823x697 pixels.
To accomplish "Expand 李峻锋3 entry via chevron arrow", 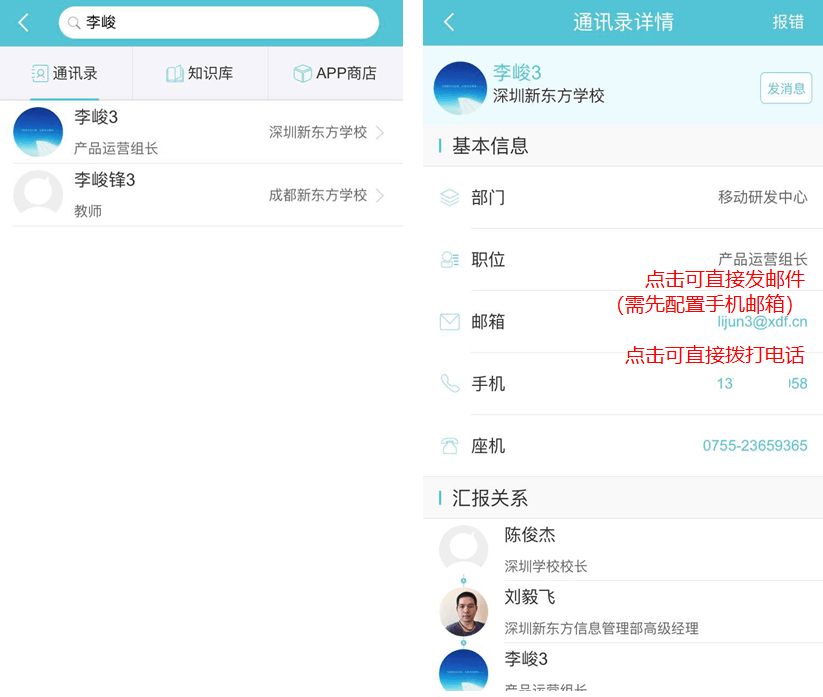I will pos(381,196).
